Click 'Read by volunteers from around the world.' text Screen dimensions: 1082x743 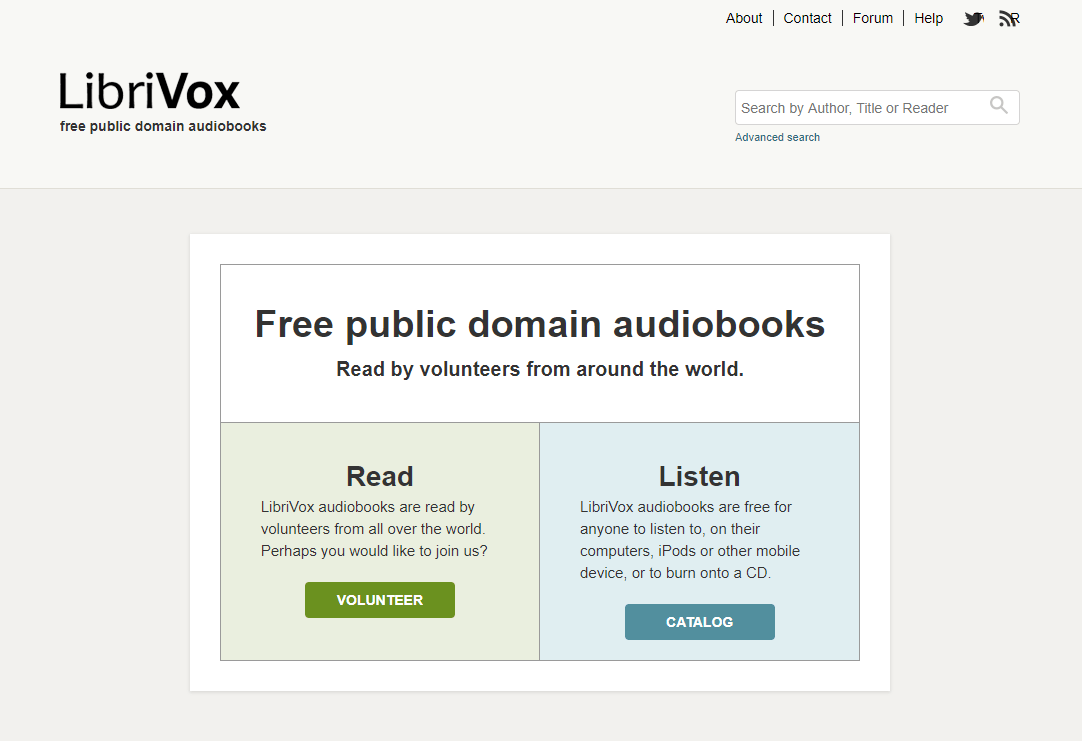[540, 369]
